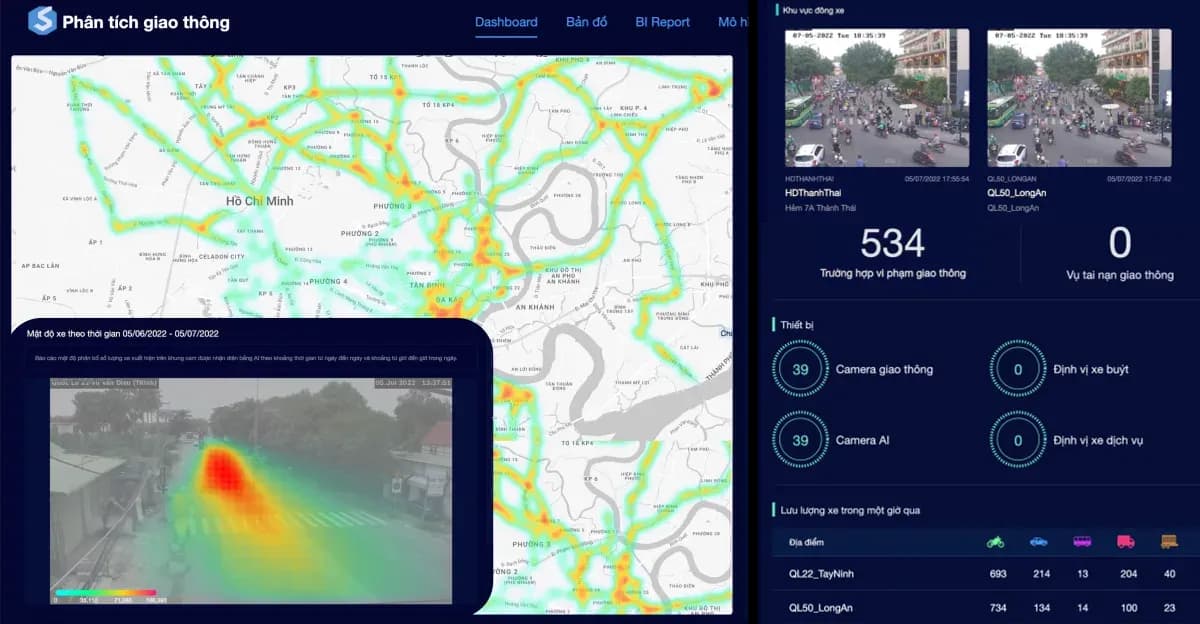Click the Phân tích giao thông logo icon
The width and height of the screenshot is (1200, 624).
pyautogui.click(x=42, y=21)
